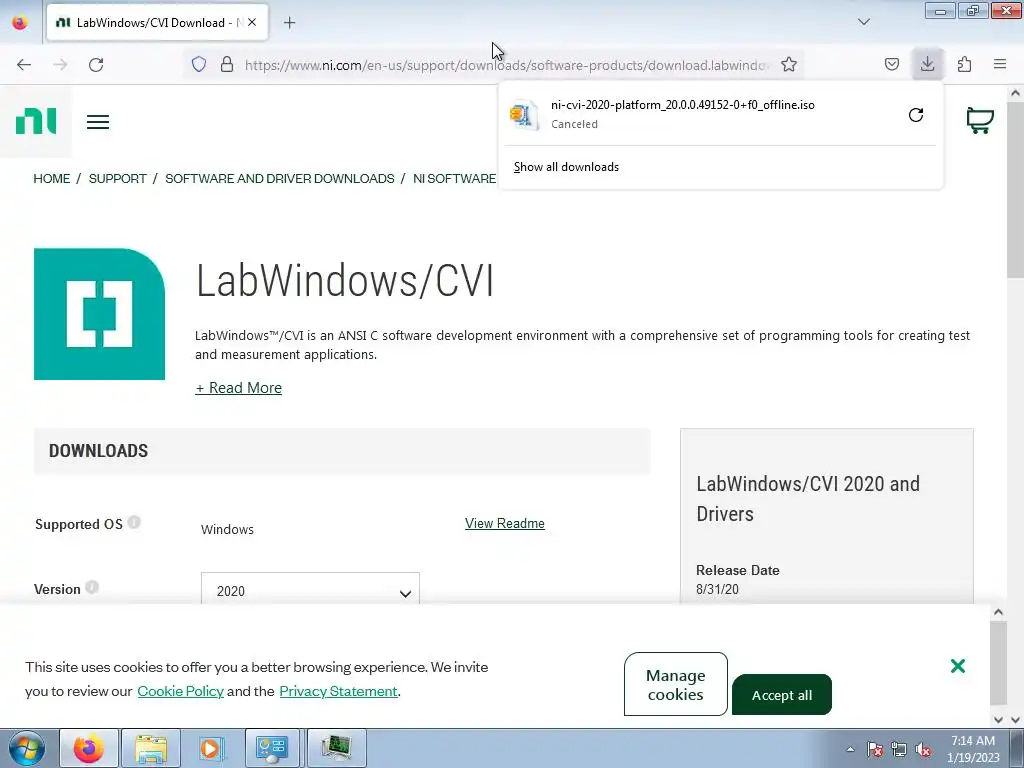Reload the current page

point(96,65)
